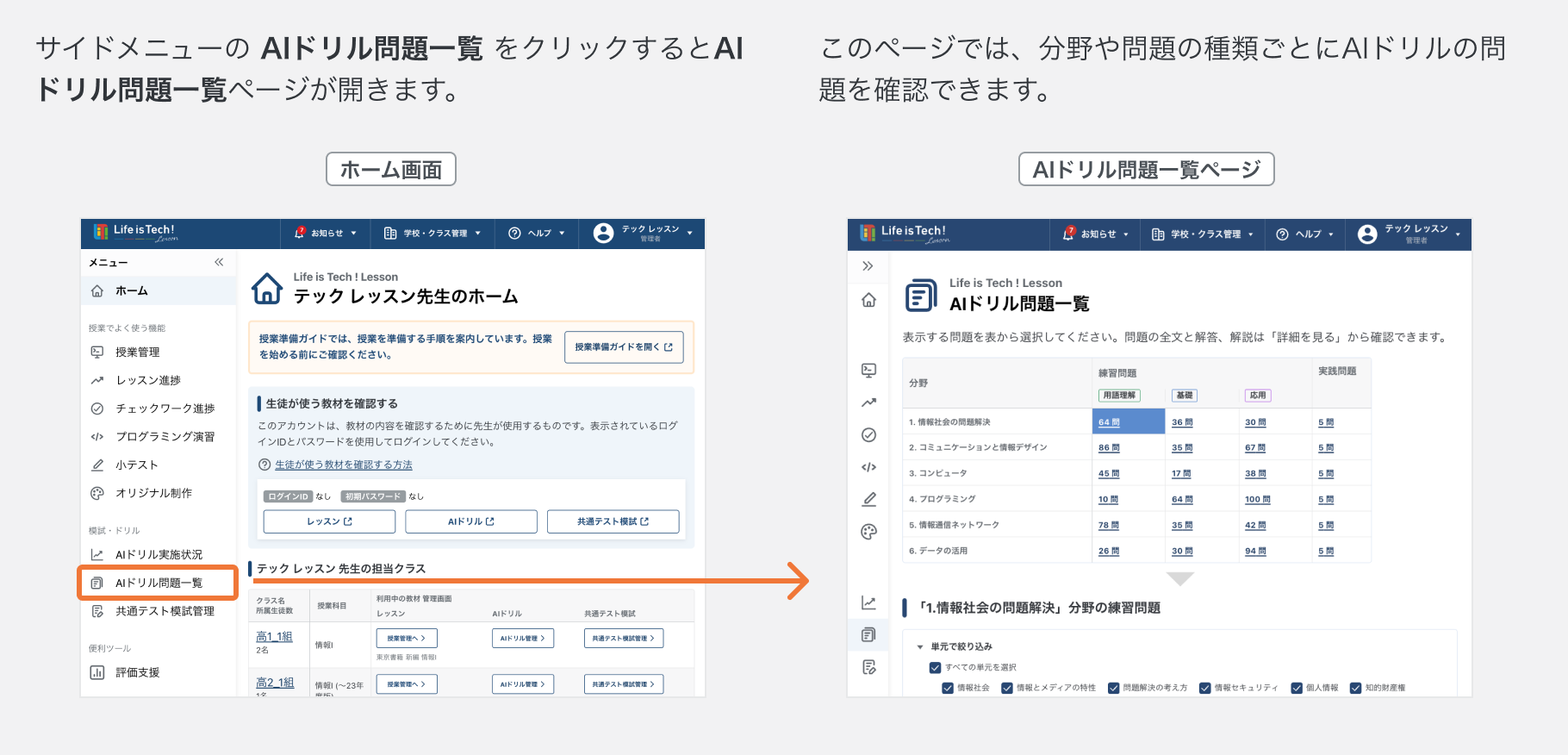Click the large house icon beside the home title
Image resolution: width=1568 pixels, height=755 pixels.
pos(267,288)
